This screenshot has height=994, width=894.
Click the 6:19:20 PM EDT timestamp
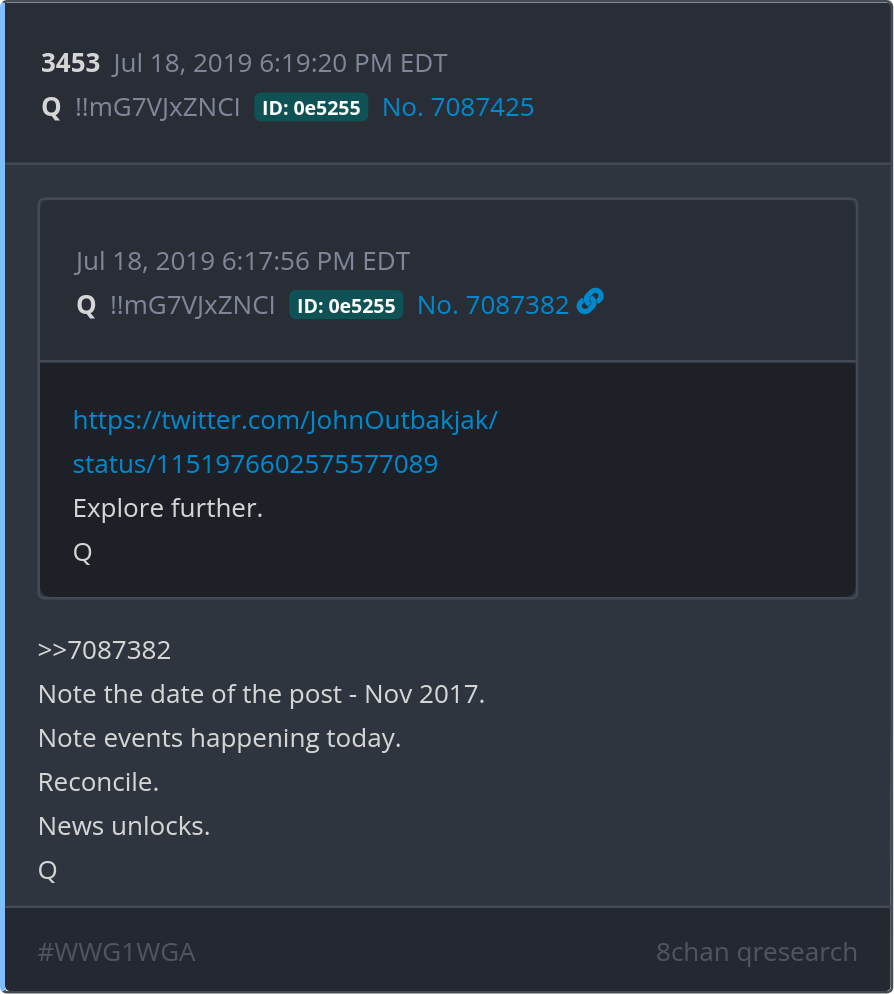(x=280, y=64)
